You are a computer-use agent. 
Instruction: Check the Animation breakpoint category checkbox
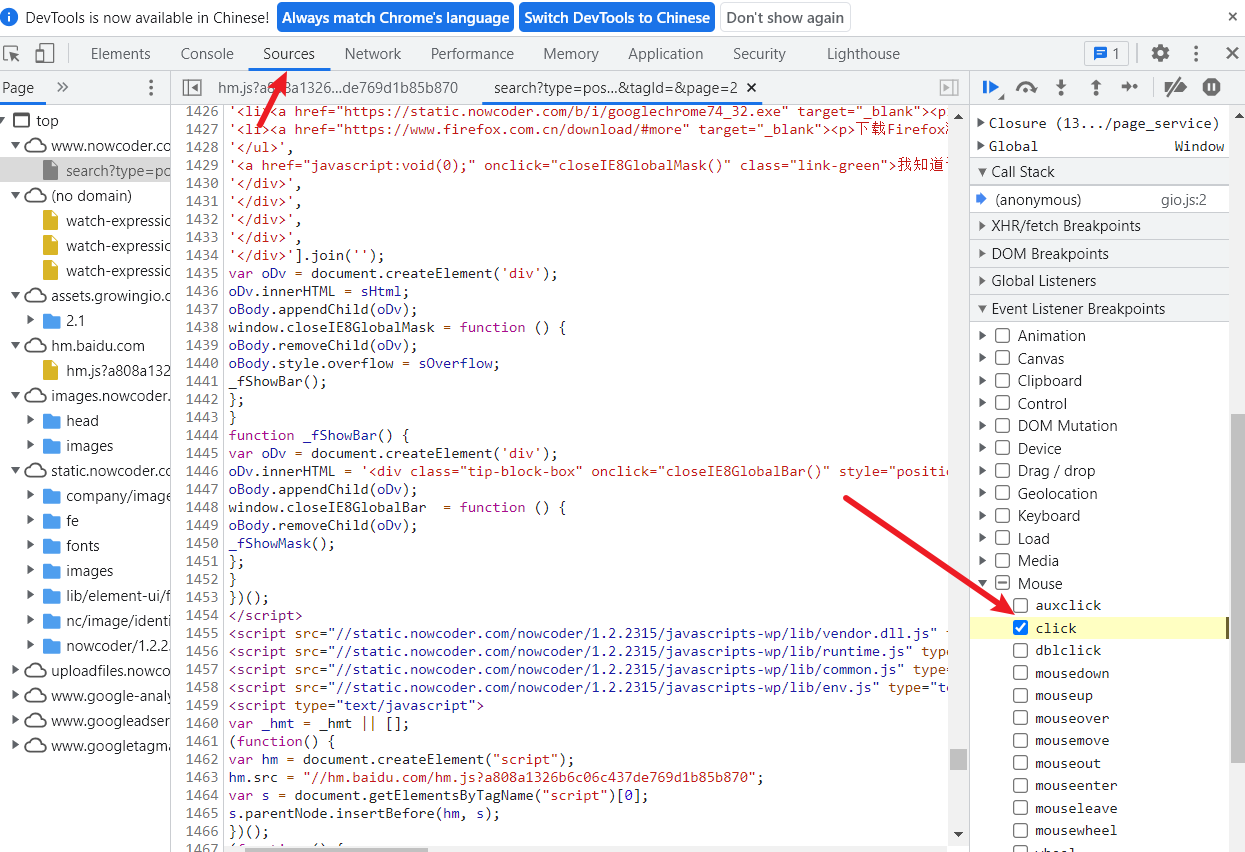pos(1002,335)
